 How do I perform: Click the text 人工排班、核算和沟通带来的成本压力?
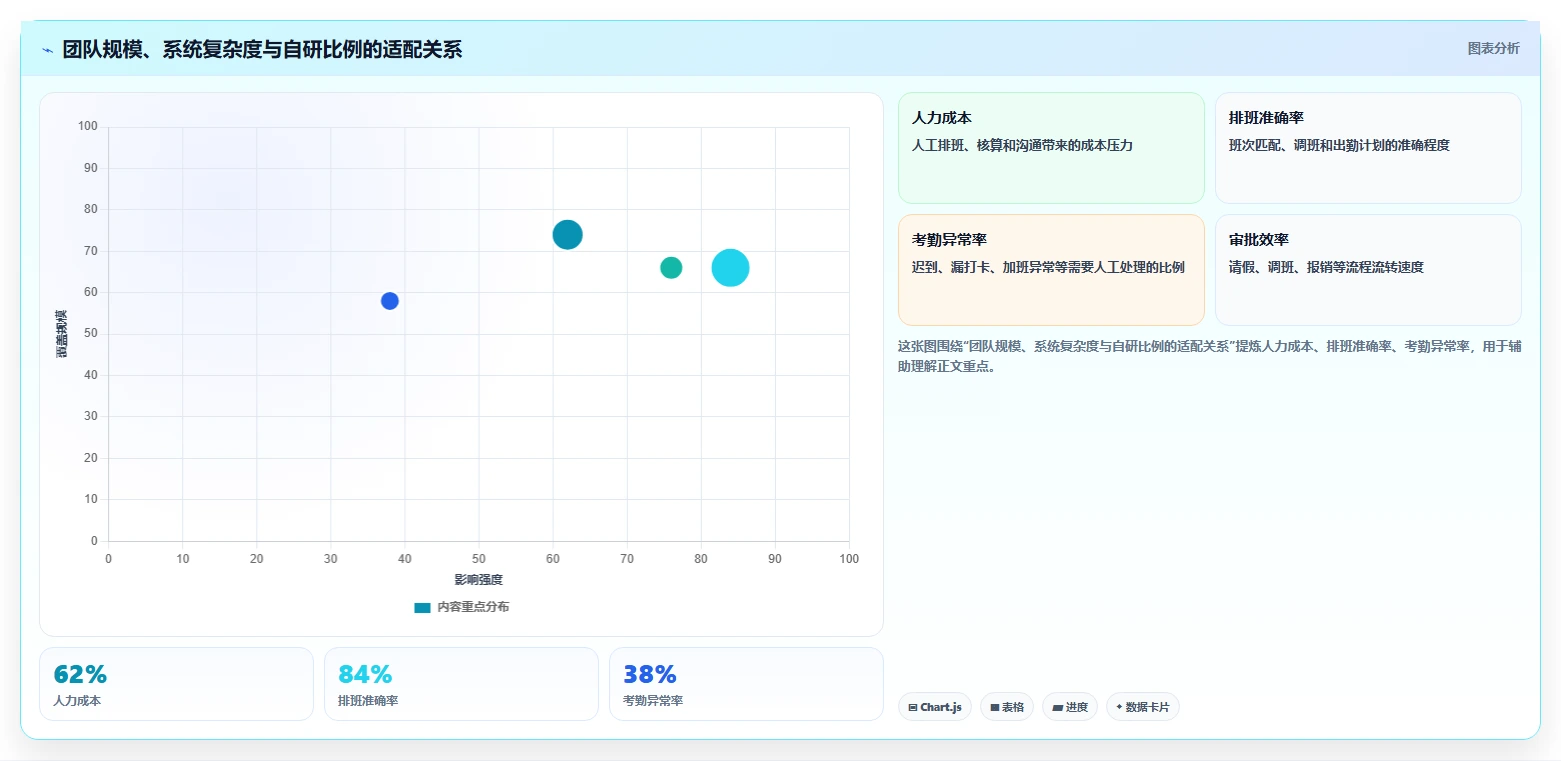[x=1022, y=145]
